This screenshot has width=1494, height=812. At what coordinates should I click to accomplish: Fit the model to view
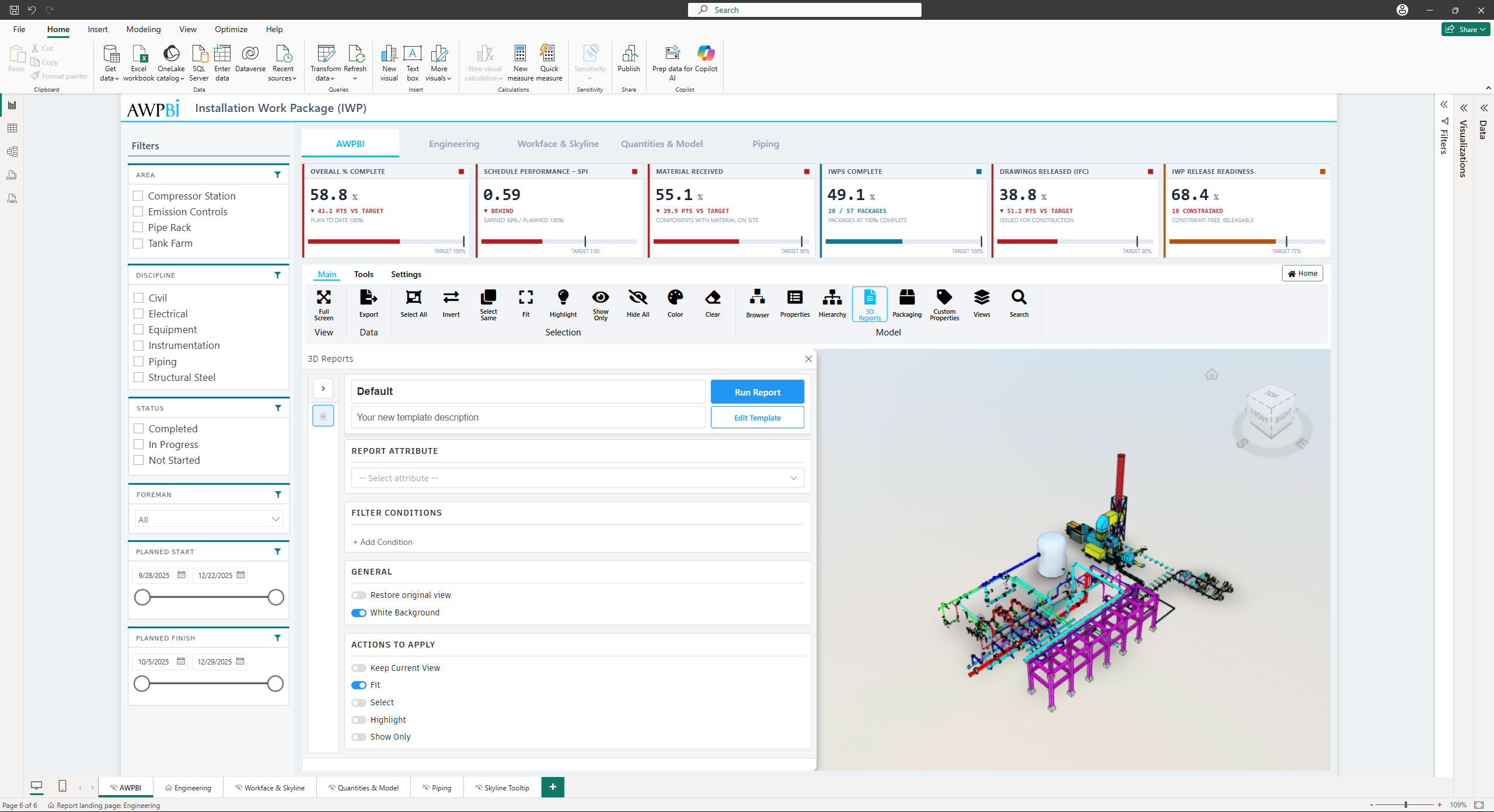point(525,304)
